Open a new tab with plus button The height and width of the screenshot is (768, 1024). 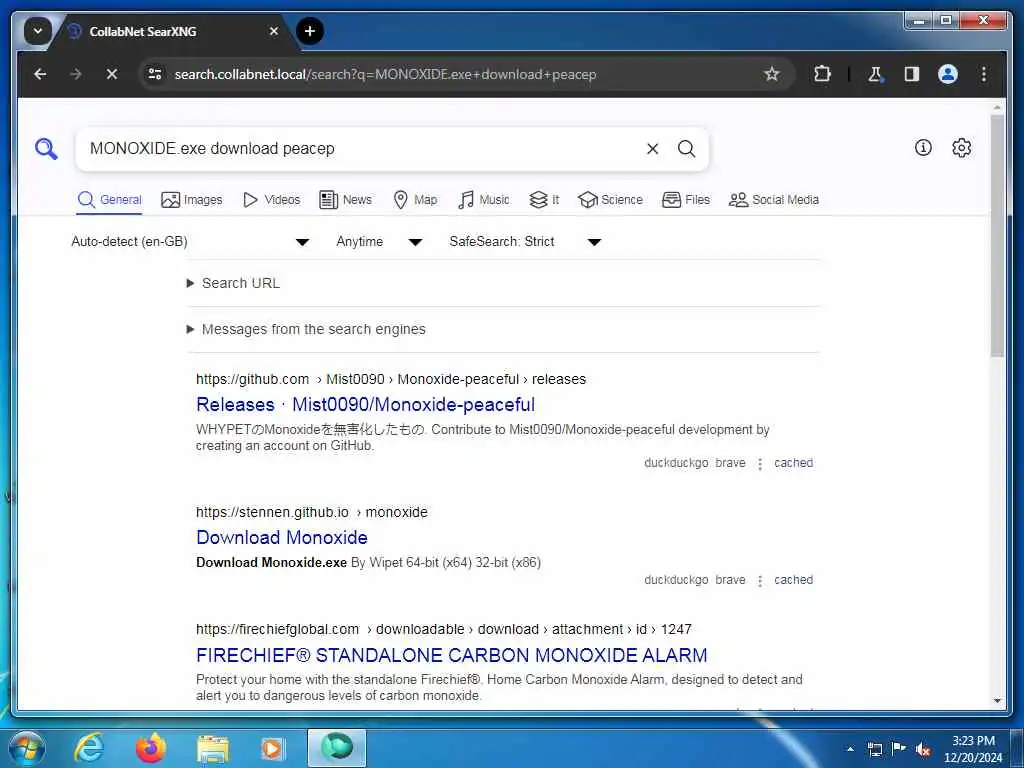coord(310,31)
